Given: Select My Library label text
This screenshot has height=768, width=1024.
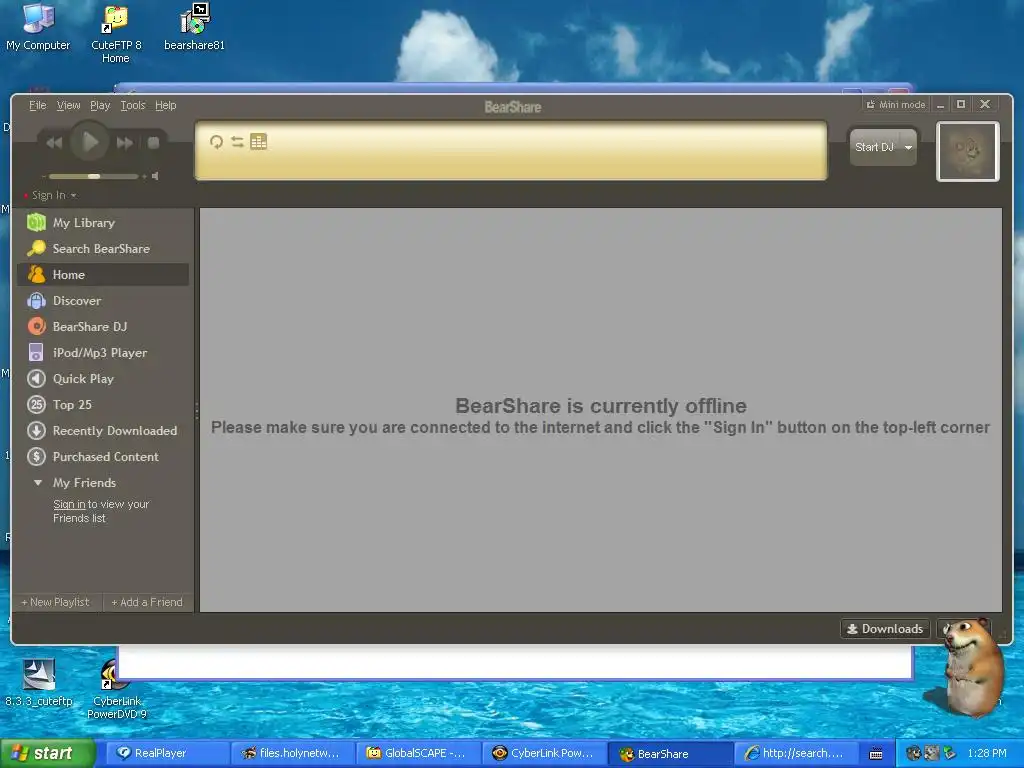Looking at the screenshot, I should tap(84, 223).
